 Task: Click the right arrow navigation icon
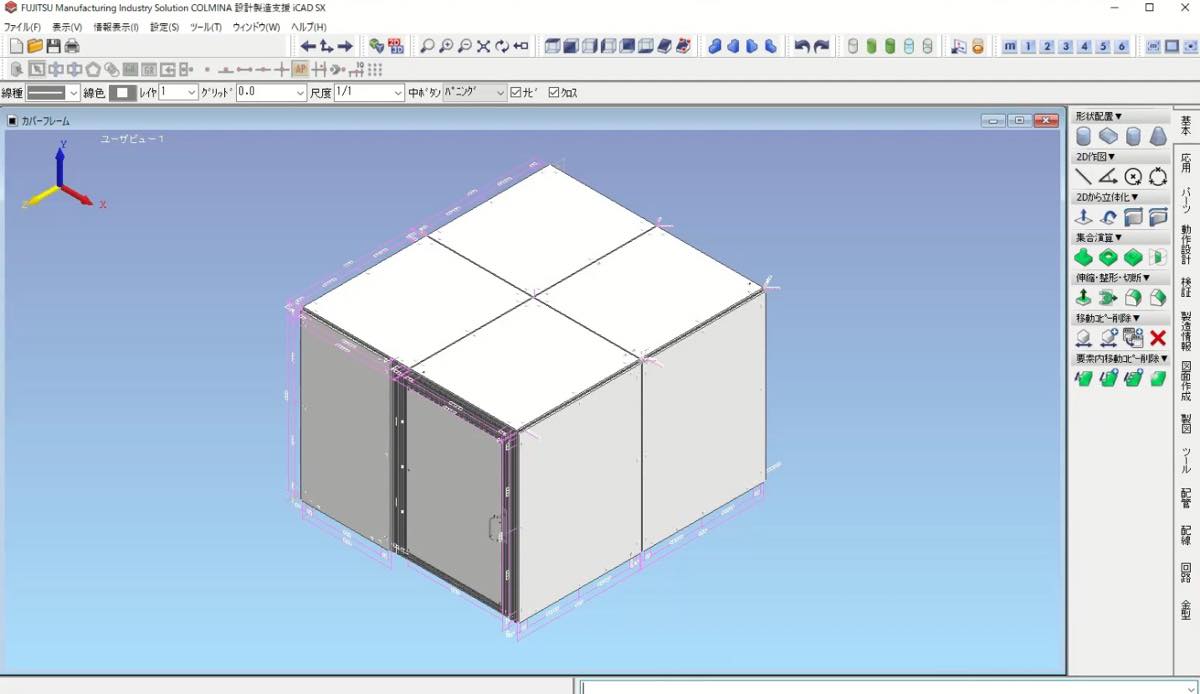pyautogui.click(x=345, y=46)
